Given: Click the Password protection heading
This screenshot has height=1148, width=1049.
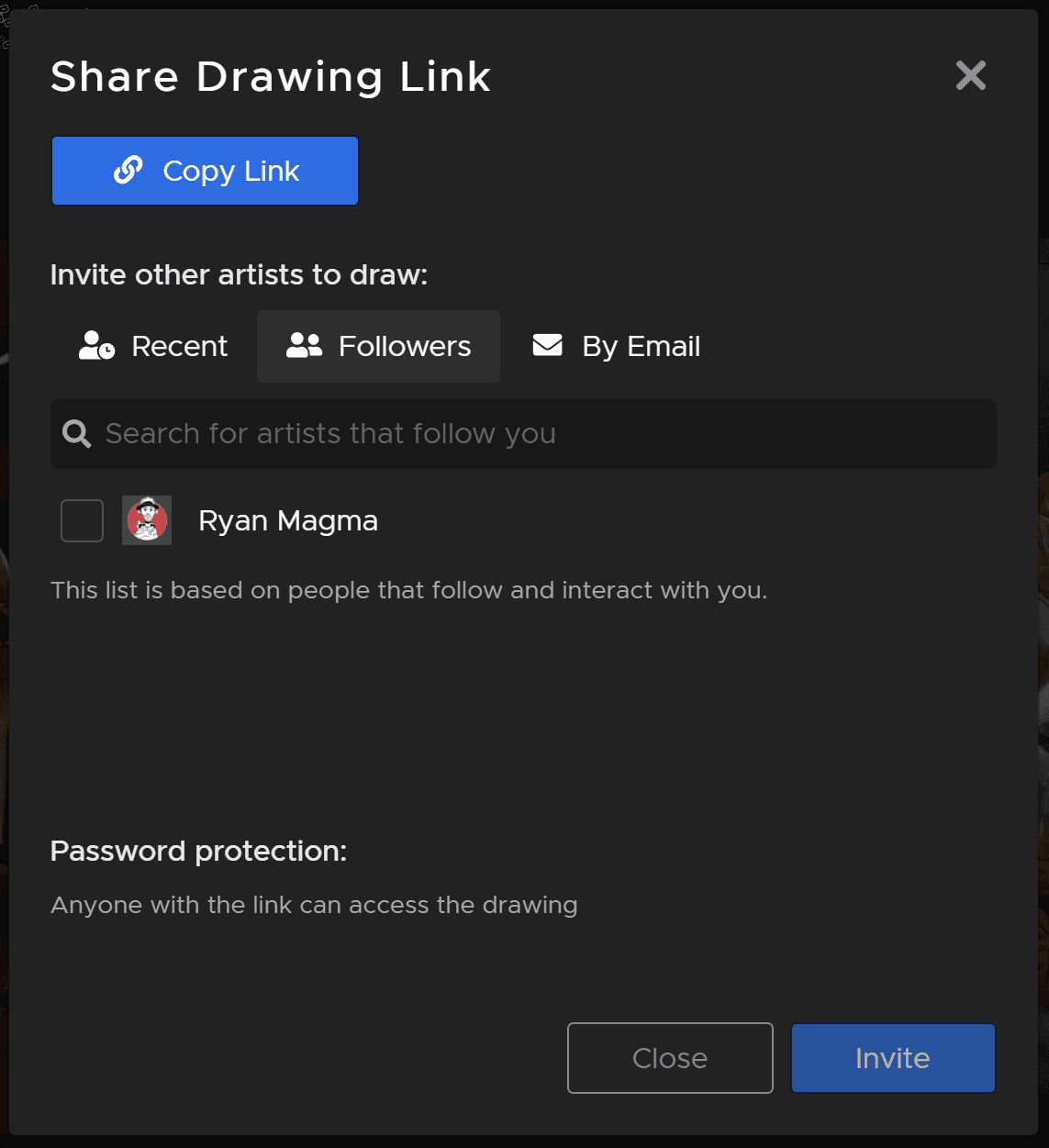Looking at the screenshot, I should click(198, 852).
